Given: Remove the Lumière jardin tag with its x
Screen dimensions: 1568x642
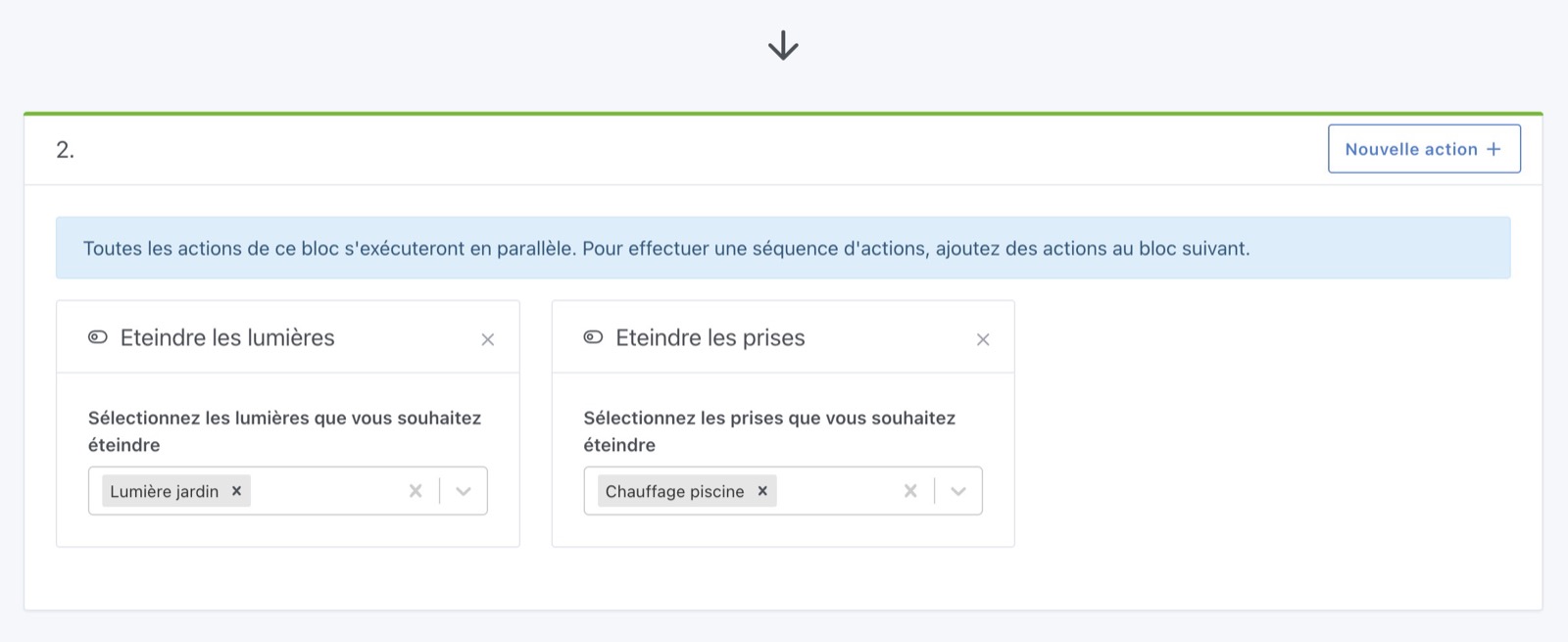Looking at the screenshot, I should [235, 491].
